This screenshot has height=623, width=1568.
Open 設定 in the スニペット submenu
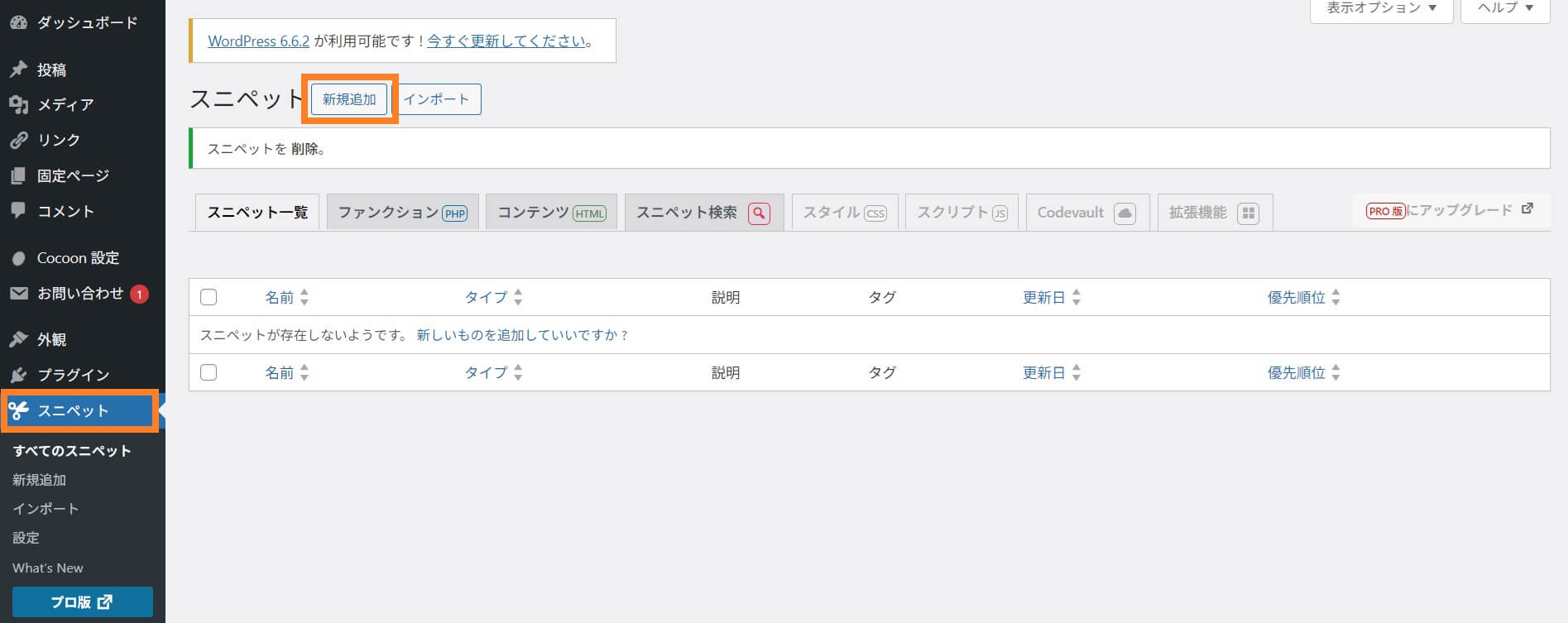26,538
